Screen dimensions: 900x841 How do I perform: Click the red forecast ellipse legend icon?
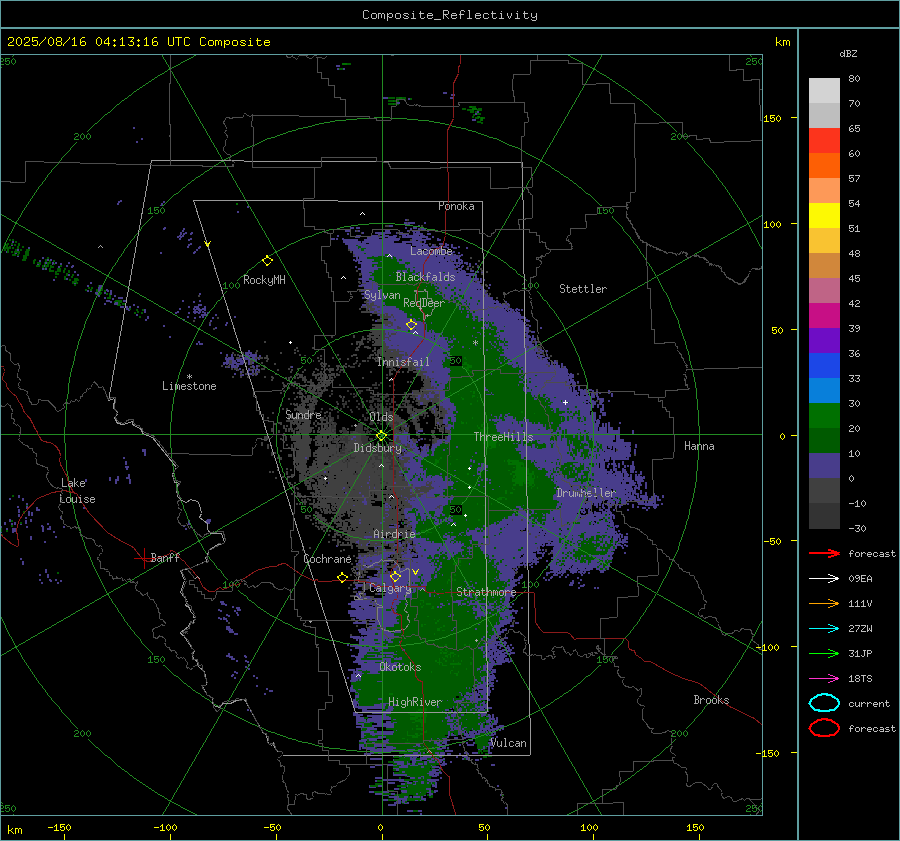824,728
